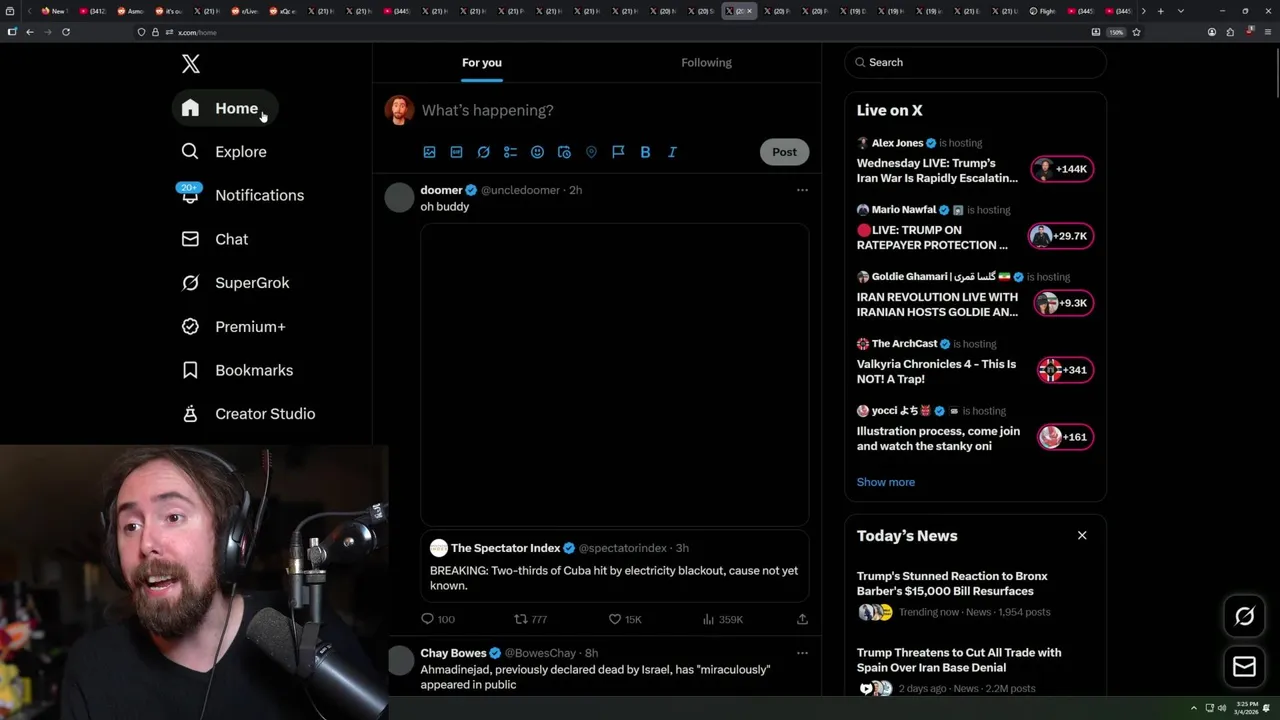Open the media in doomer's post
The height and width of the screenshot is (720, 1280).
[614, 374]
